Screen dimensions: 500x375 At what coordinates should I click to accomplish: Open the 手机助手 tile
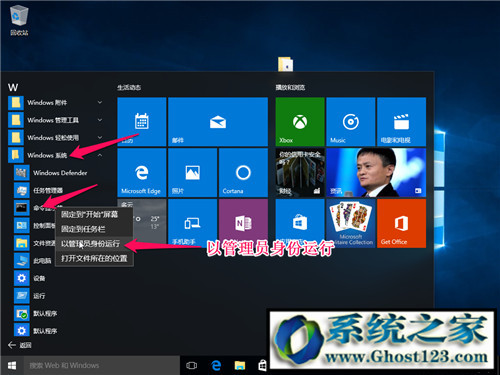click(193, 223)
